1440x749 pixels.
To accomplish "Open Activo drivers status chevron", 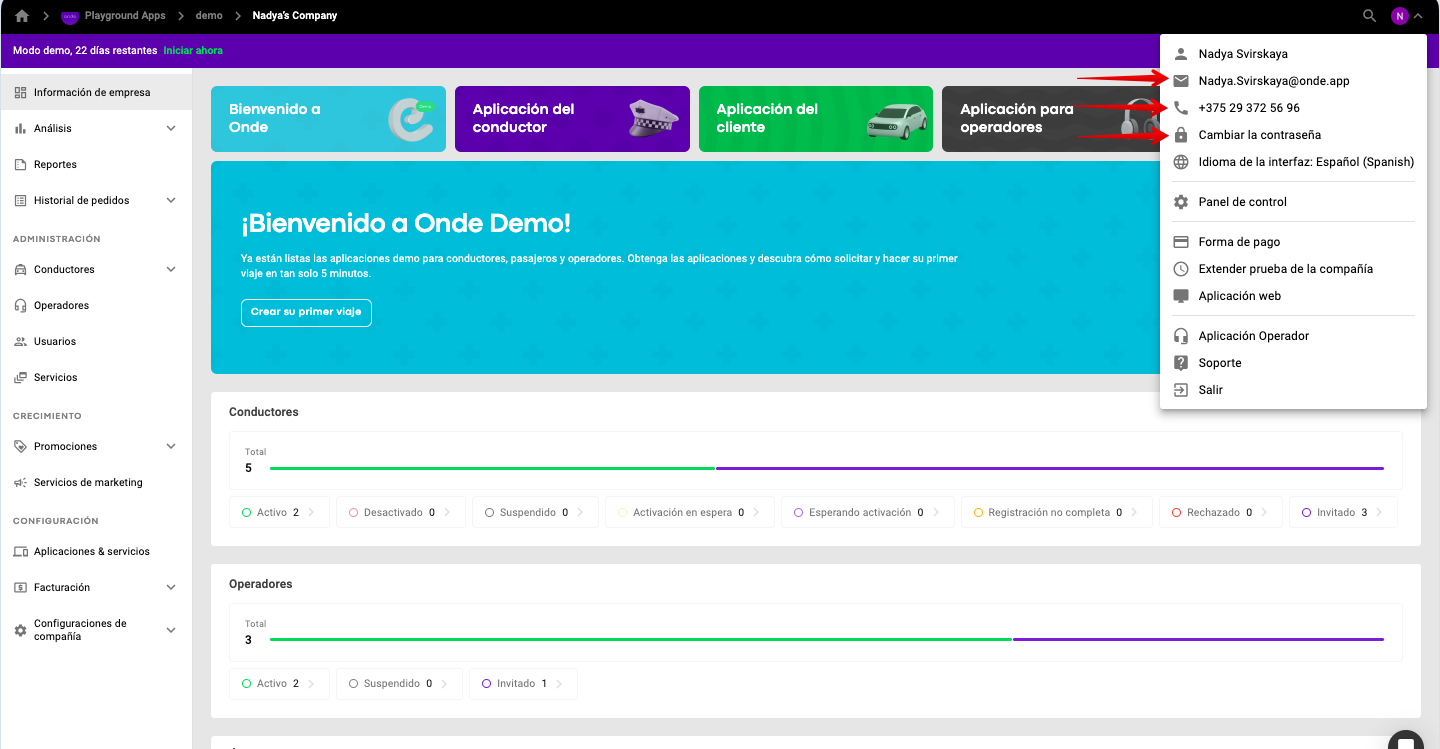I will tap(311, 513).
